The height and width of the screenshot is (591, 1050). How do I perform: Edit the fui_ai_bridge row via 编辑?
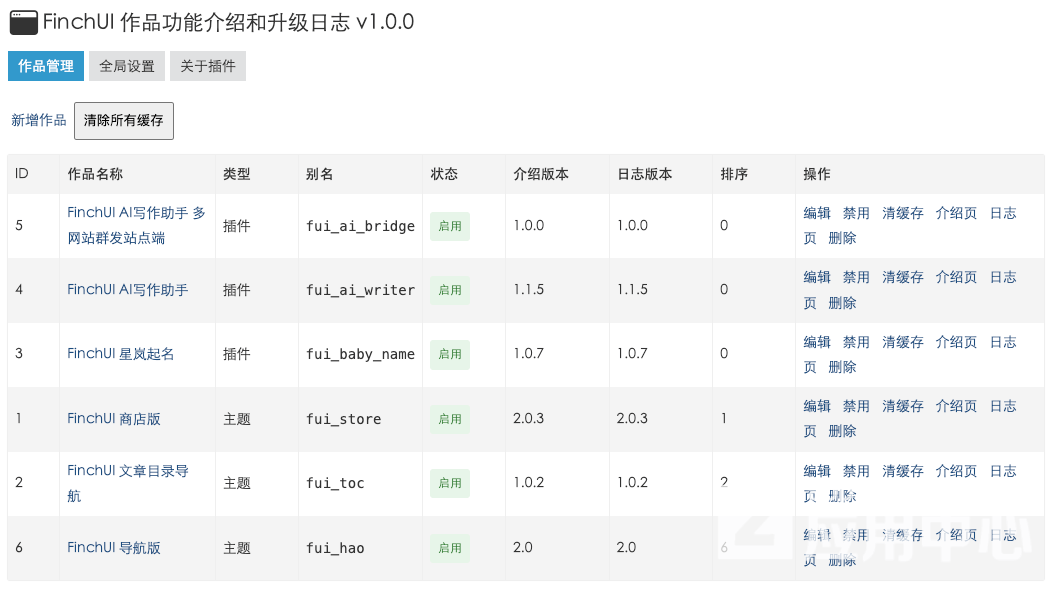tap(817, 213)
